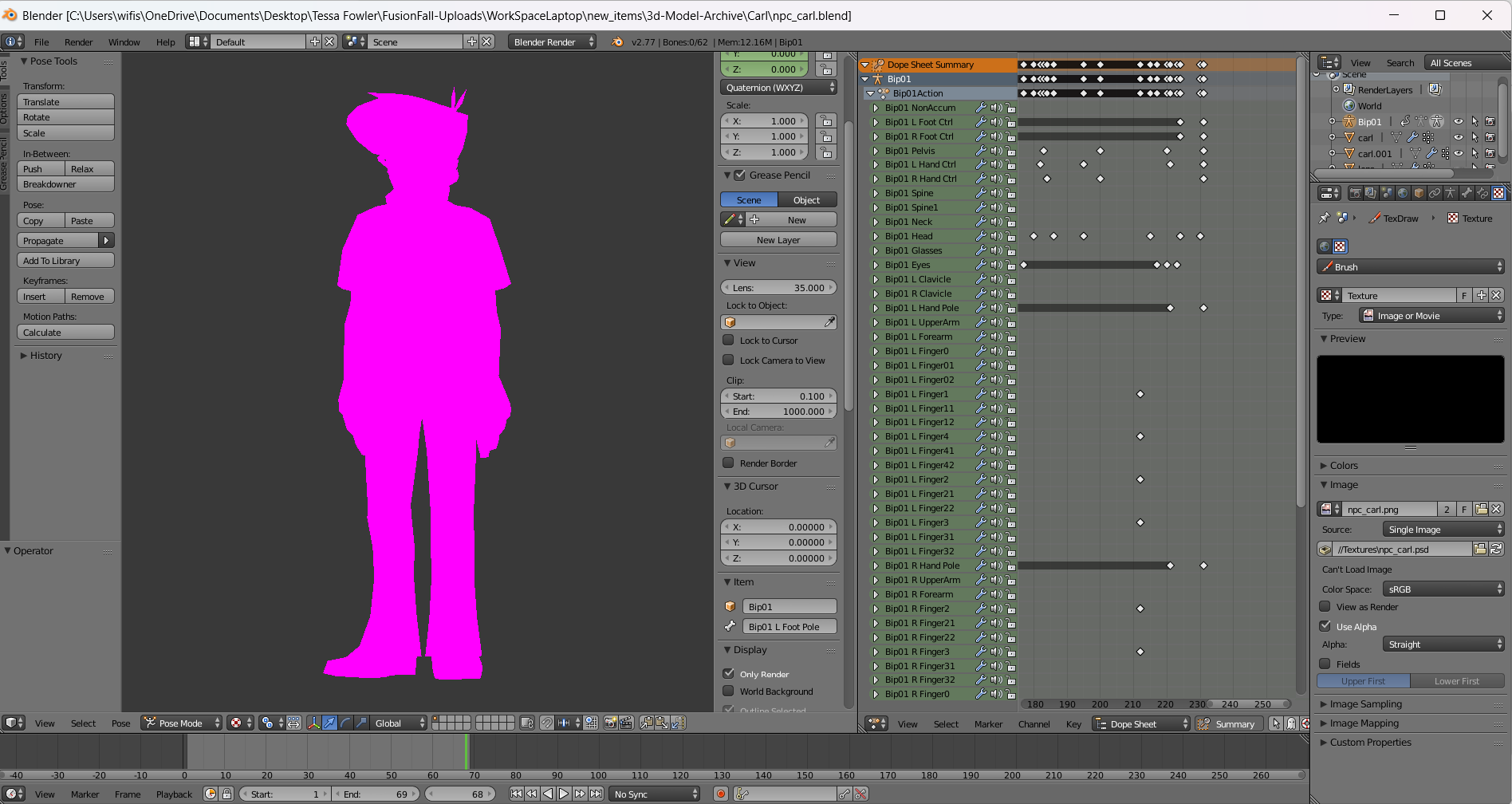Click the OpenGL render image camera icon
The width and height of the screenshot is (1512, 804).
click(609, 723)
